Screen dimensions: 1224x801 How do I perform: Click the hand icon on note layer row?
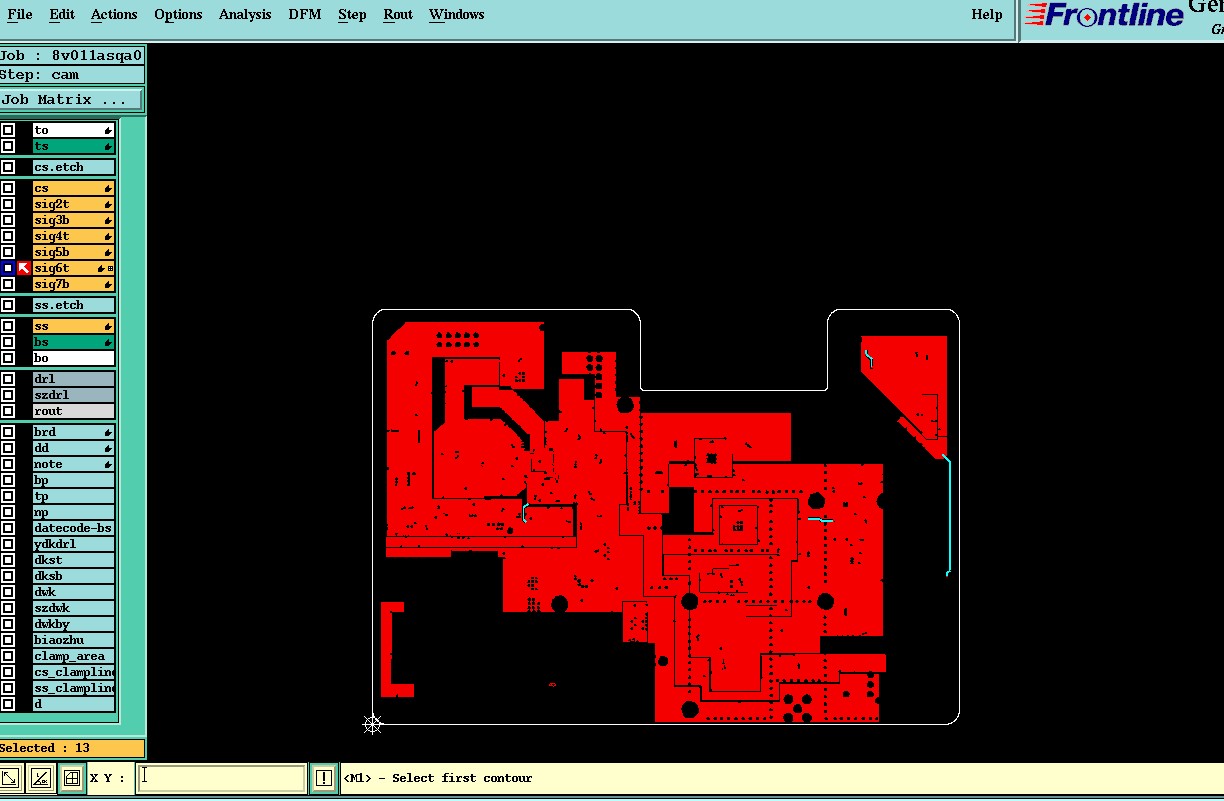(x=108, y=464)
